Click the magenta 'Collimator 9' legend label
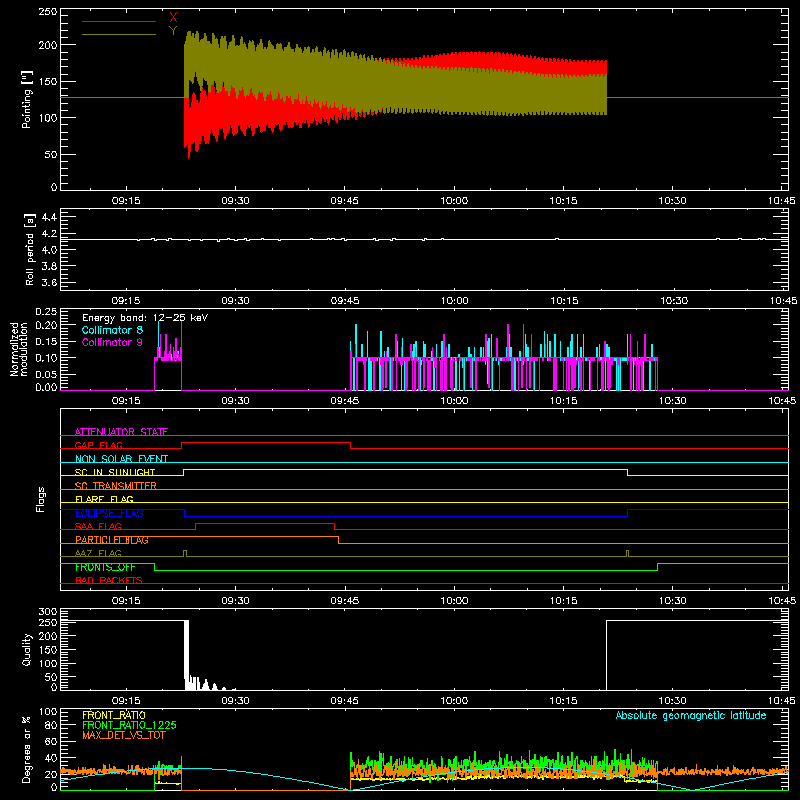The image size is (800, 800). (112, 342)
